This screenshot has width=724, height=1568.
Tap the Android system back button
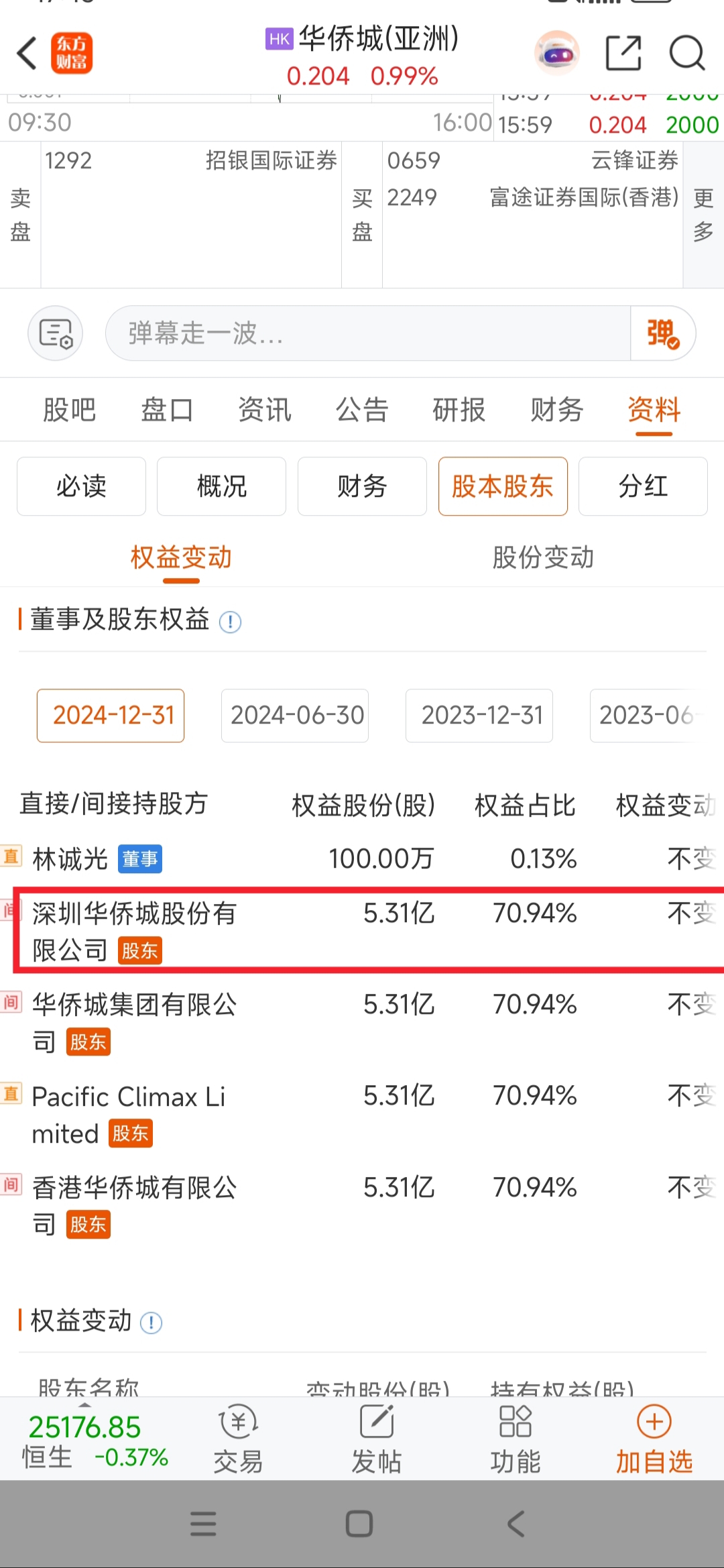[x=516, y=1524]
